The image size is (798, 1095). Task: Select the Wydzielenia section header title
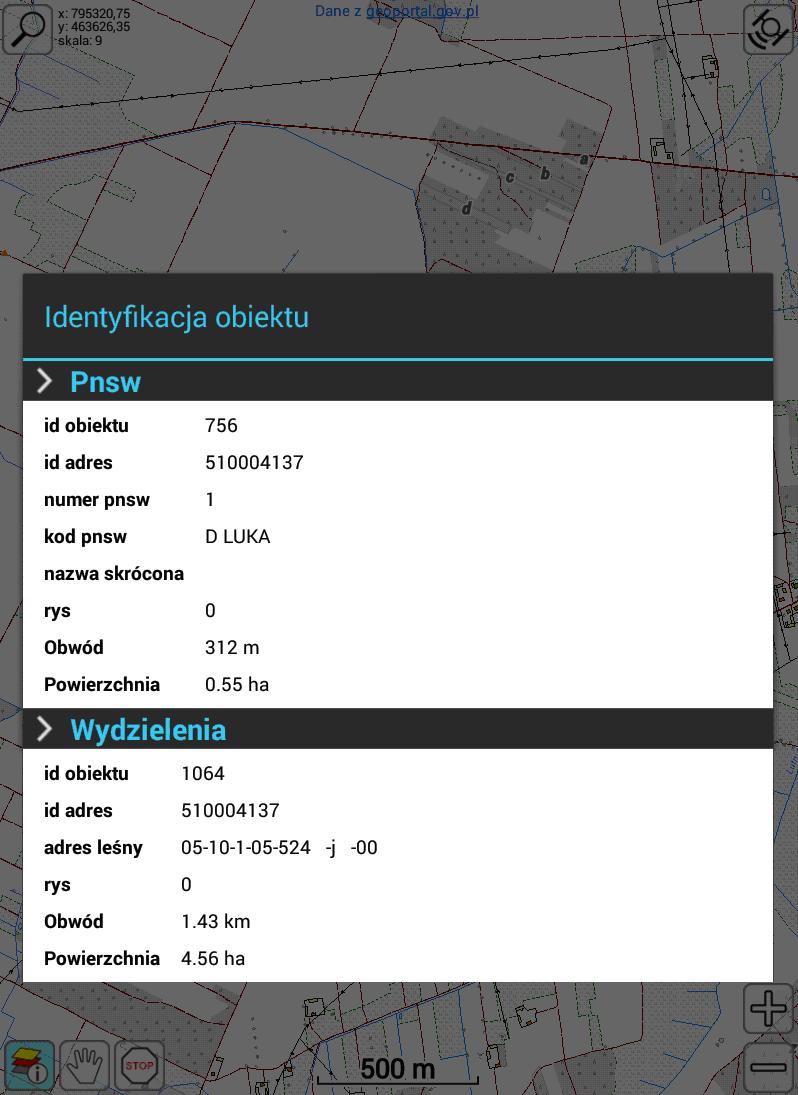pyautogui.click(x=148, y=730)
